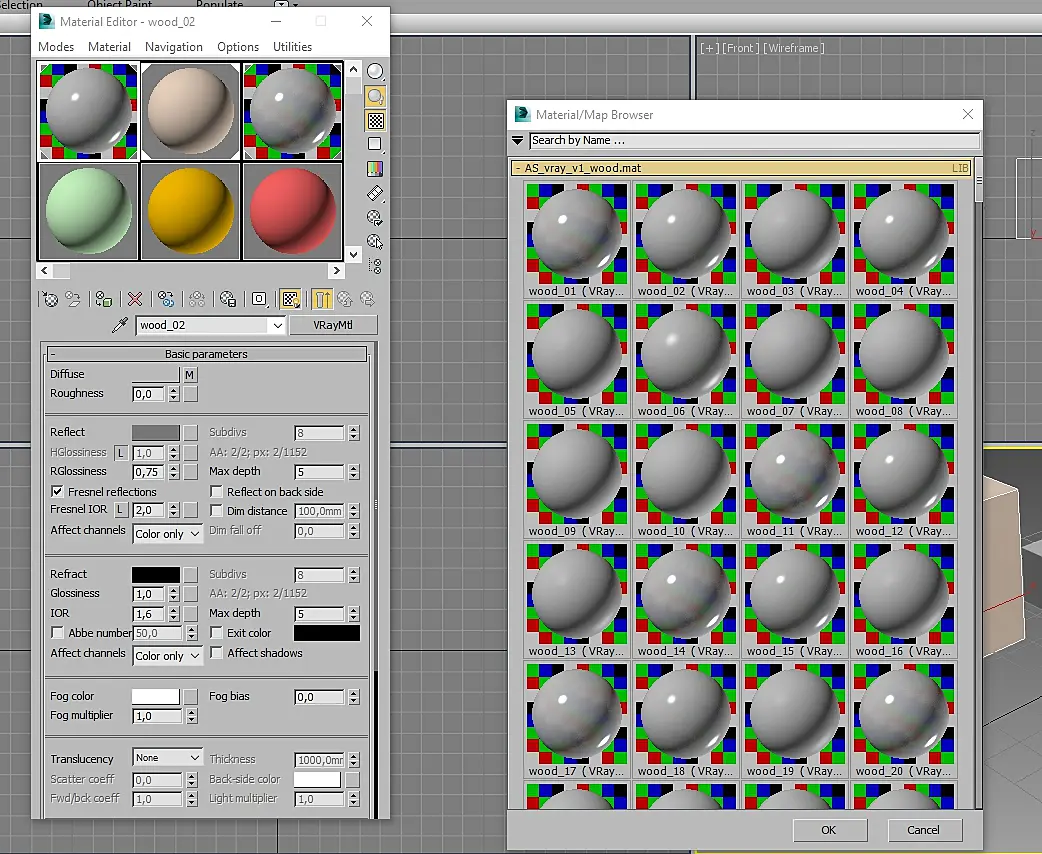Click the 3ds Max logo in Material Editor title bar

(x=47, y=21)
